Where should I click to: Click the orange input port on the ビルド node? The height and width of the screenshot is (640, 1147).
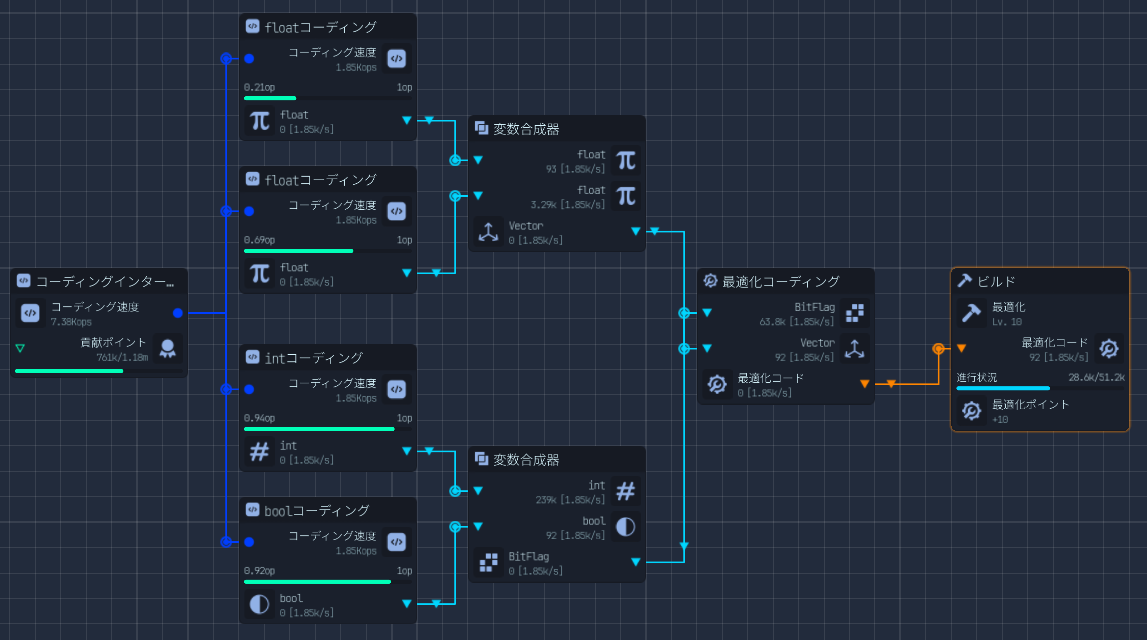[961, 349]
